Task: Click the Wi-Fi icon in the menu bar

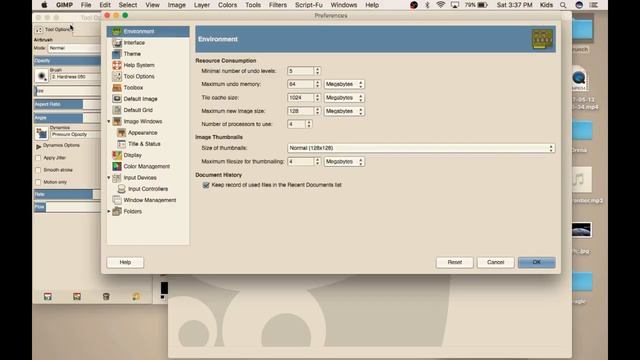Action: tap(440, 5)
